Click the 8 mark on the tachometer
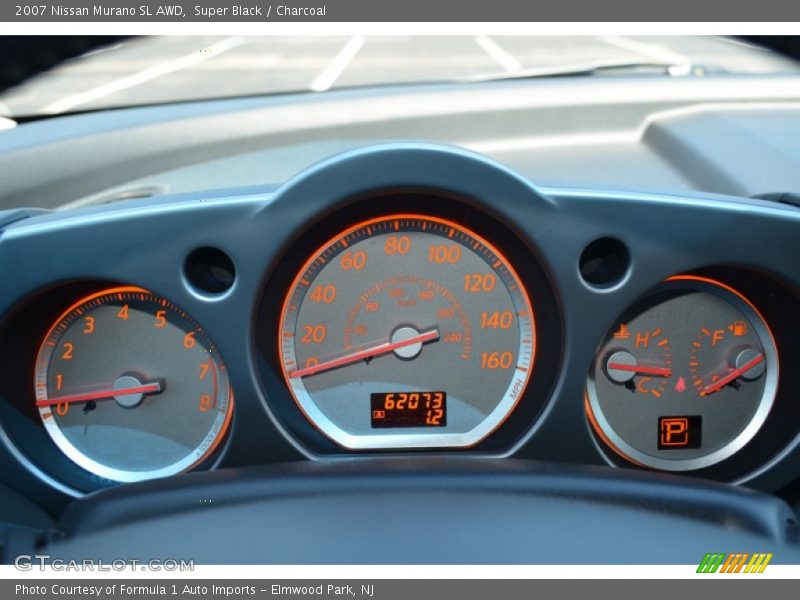This screenshot has width=800, height=600. click(x=205, y=403)
